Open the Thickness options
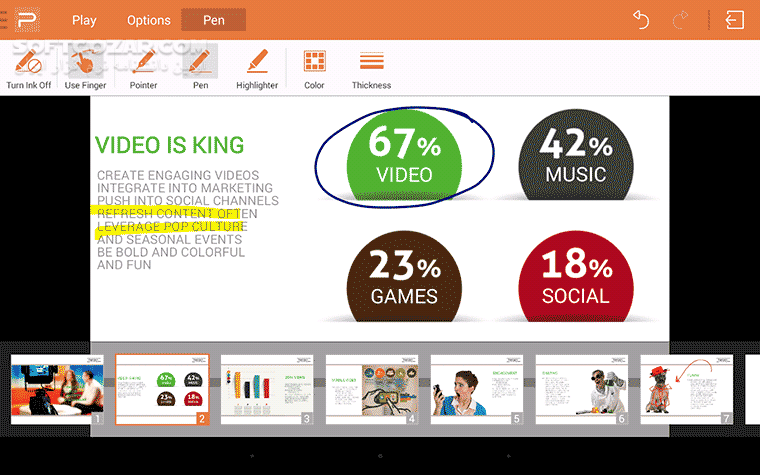This screenshot has height=475, width=760. click(371, 68)
